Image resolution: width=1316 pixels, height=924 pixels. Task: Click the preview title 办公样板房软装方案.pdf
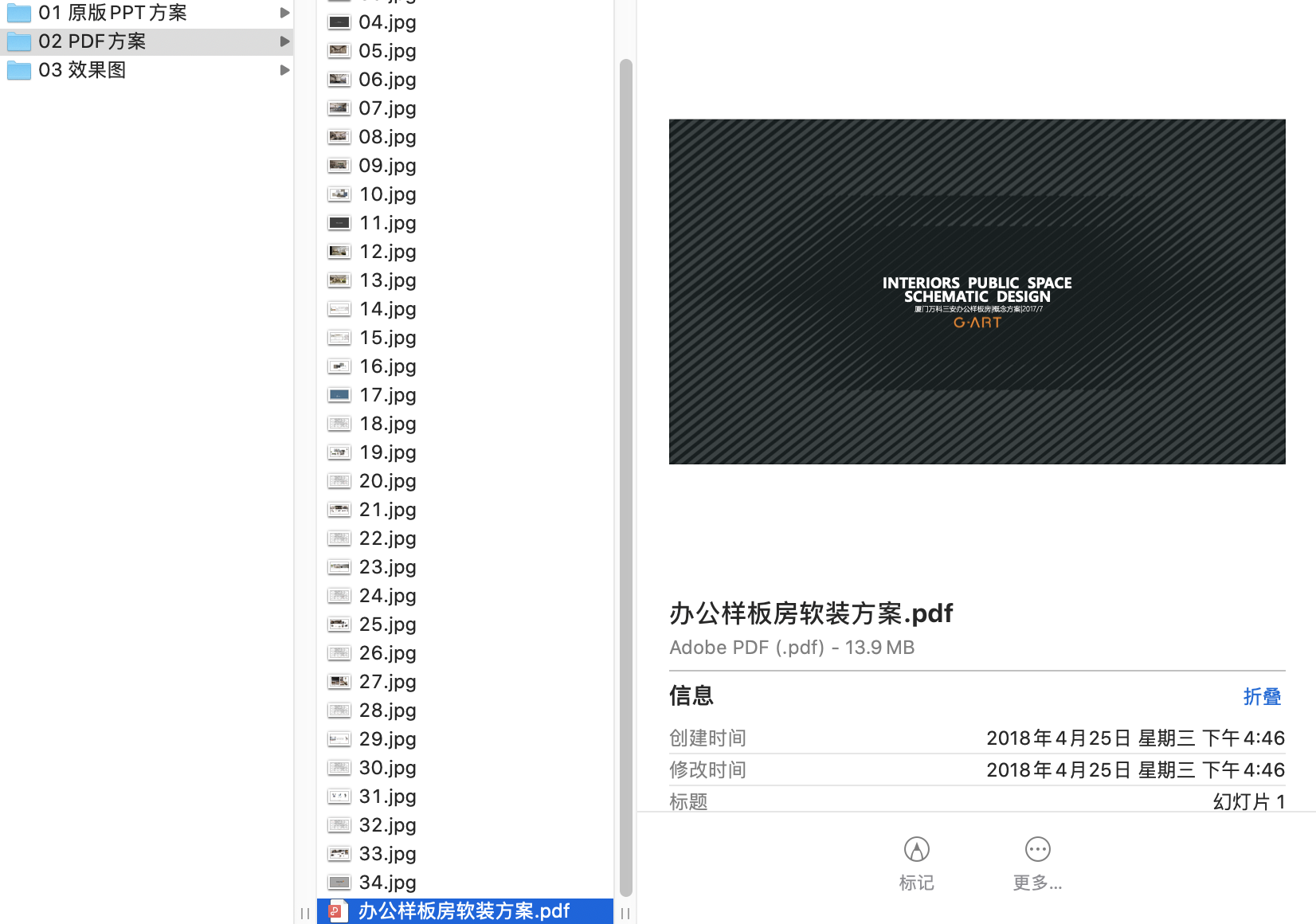click(x=811, y=613)
